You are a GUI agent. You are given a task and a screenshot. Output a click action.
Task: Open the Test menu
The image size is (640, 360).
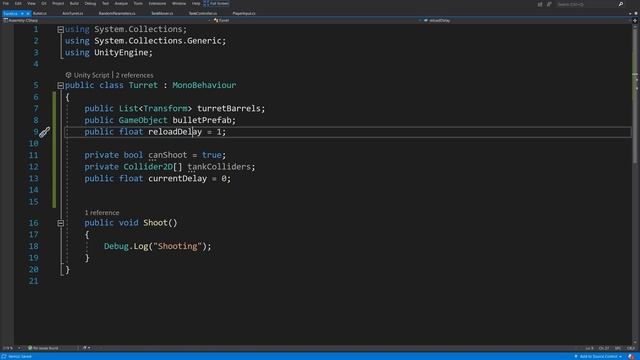coord(105,3)
